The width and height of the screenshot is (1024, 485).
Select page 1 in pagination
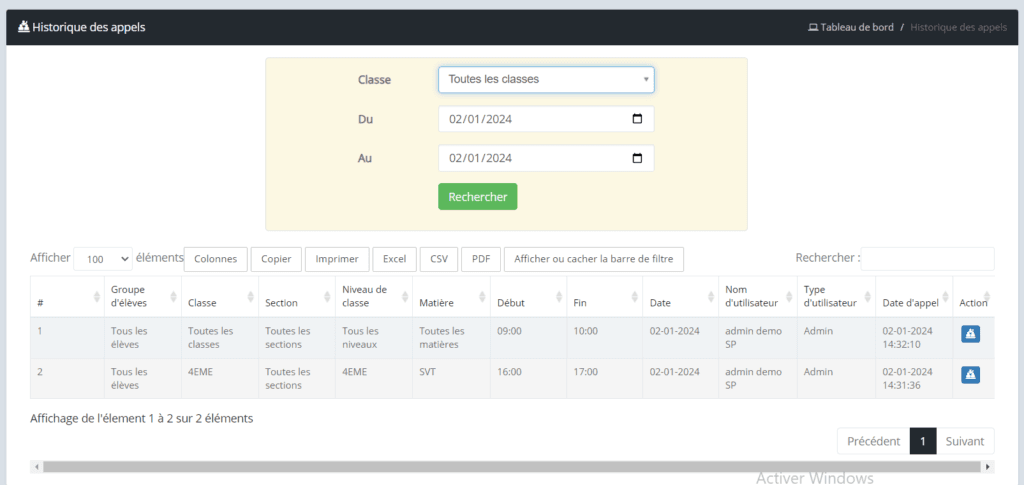tap(922, 441)
